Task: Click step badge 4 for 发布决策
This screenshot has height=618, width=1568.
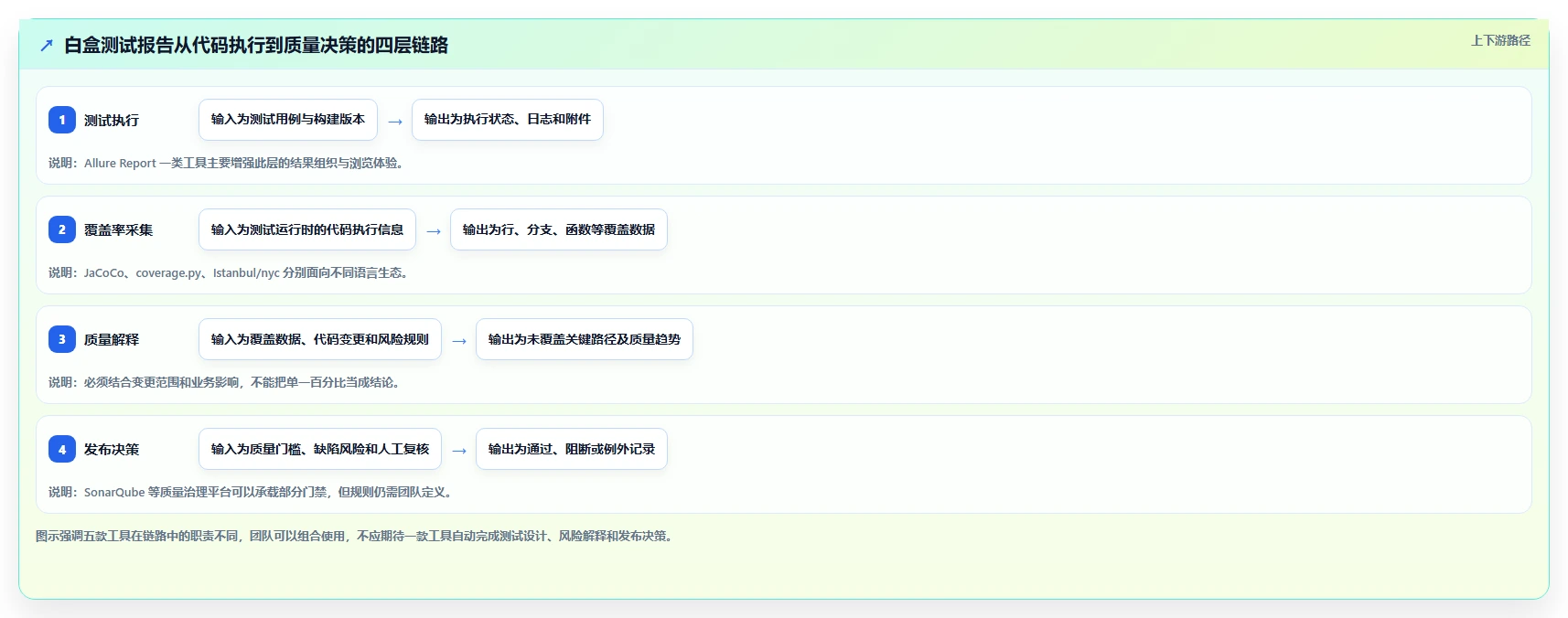Action: 62,449
